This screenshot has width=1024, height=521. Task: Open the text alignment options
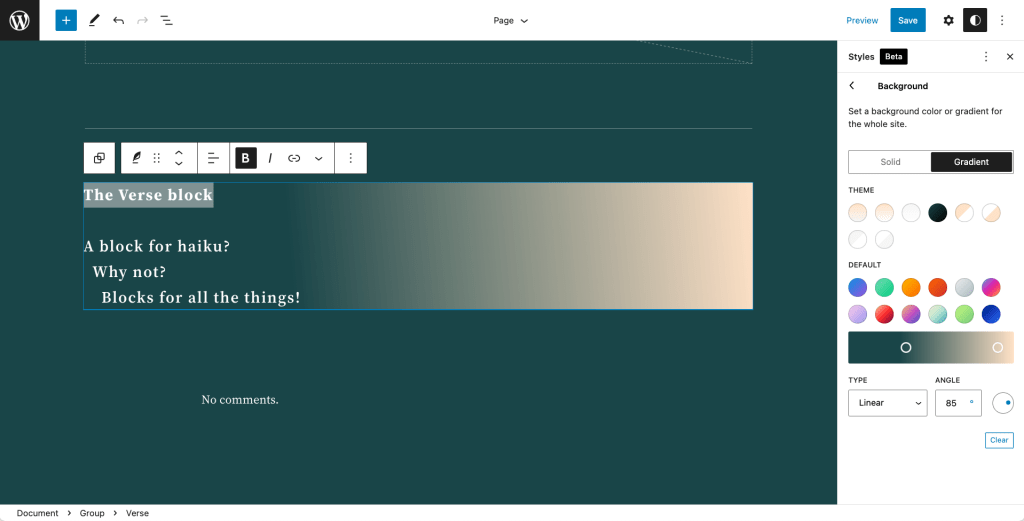(x=214, y=158)
